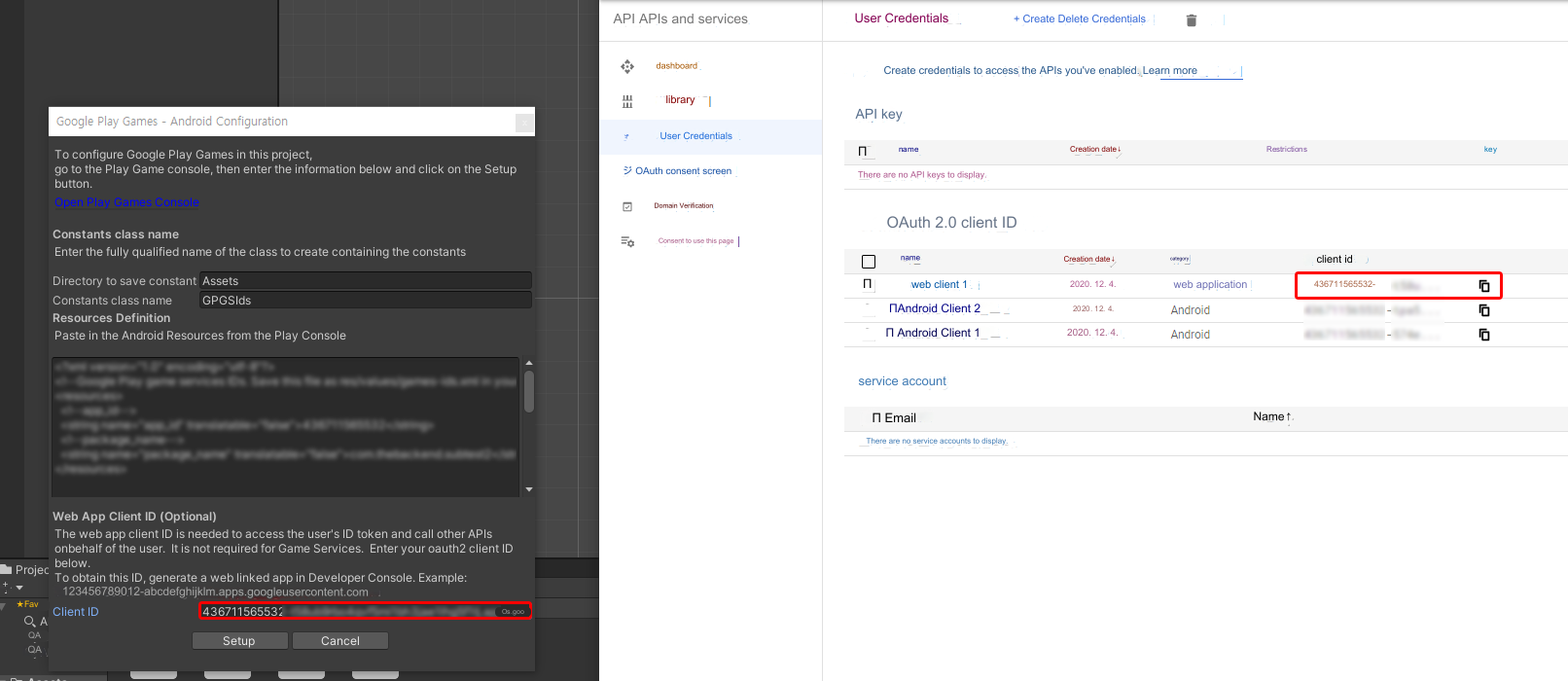Image resolution: width=1568 pixels, height=681 pixels.
Task: Open the web client 1 credential link
Action: coord(940,285)
